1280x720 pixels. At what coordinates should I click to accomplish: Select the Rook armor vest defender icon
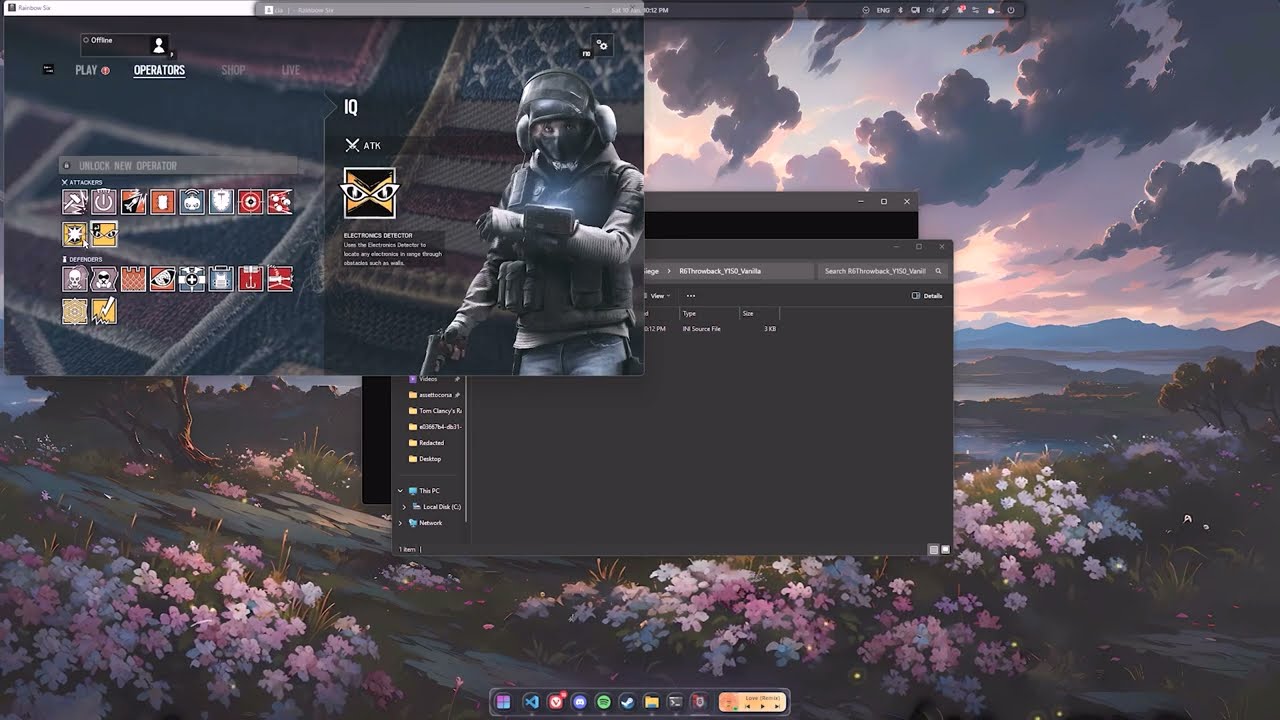pos(221,279)
